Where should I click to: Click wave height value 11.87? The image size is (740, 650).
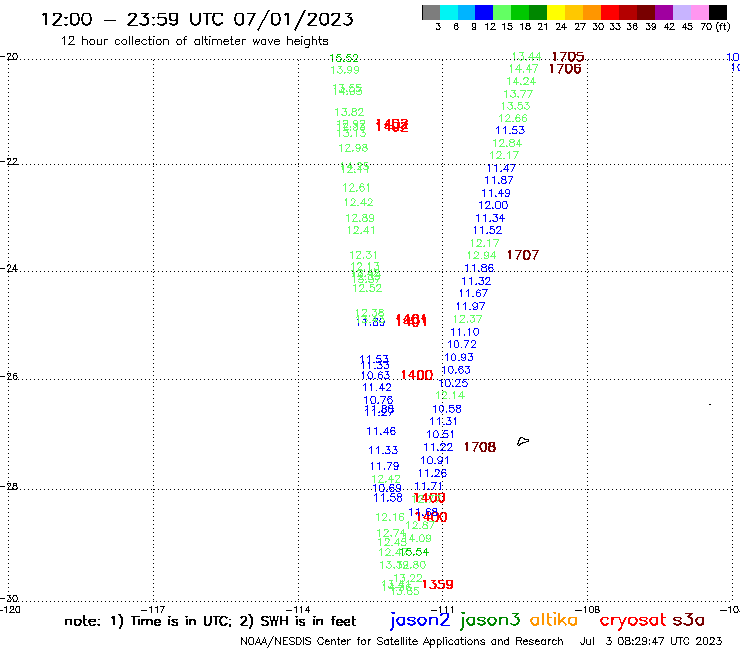(499, 180)
